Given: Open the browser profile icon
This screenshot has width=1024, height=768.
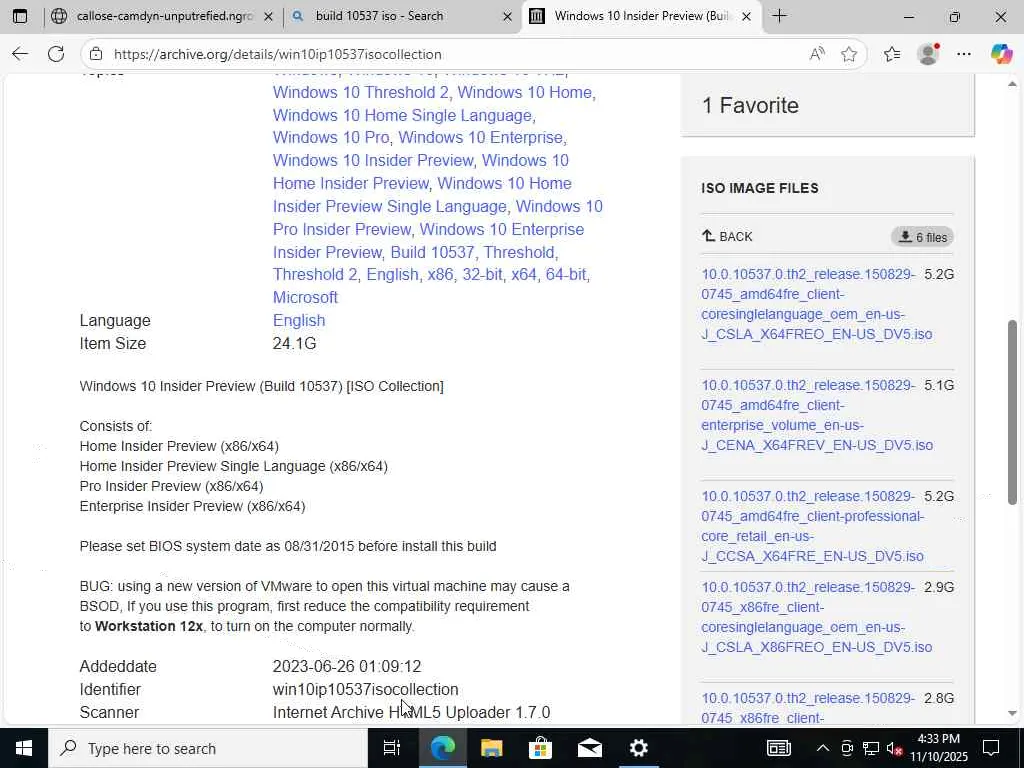Looking at the screenshot, I should [x=928, y=54].
